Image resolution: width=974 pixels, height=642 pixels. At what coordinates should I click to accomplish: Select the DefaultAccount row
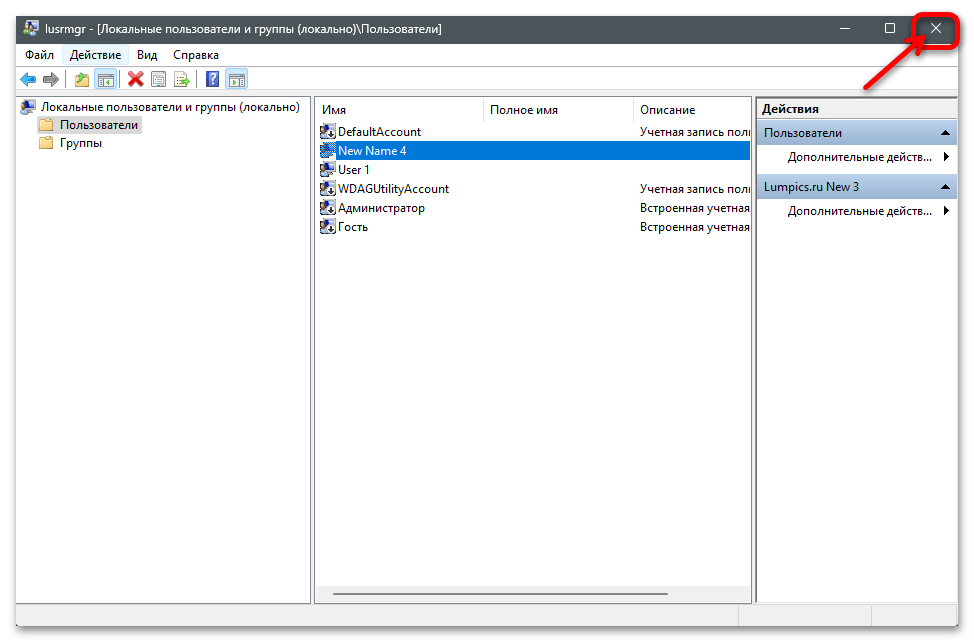pyautogui.click(x=533, y=132)
